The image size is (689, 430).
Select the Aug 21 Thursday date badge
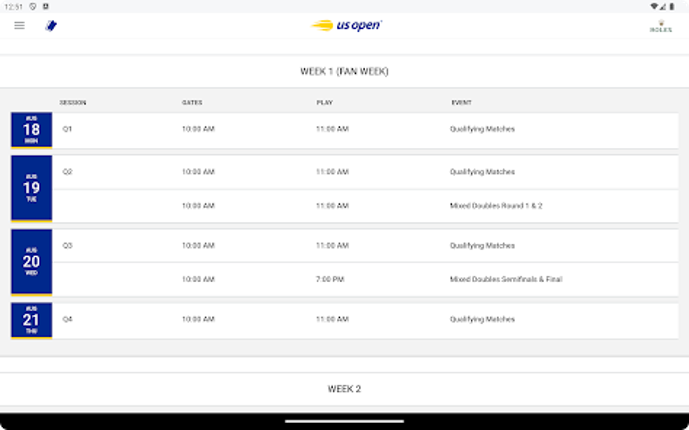point(31,320)
